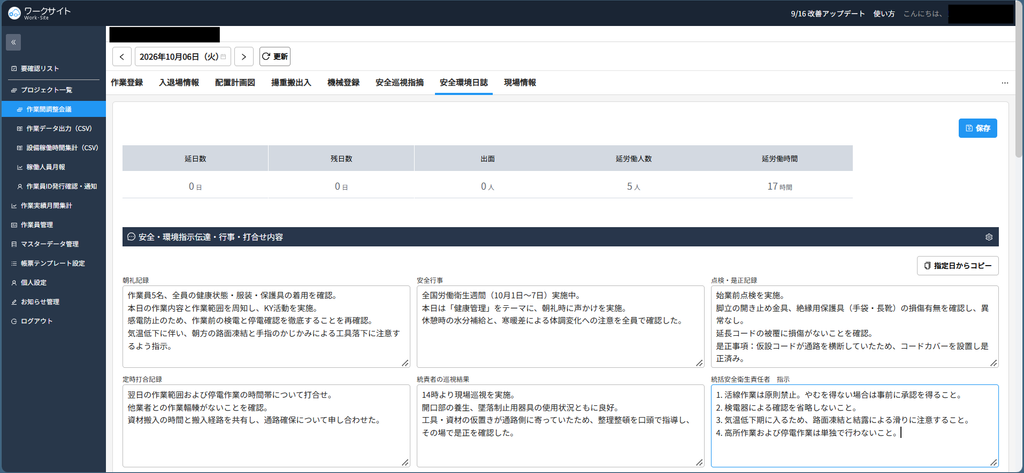Click the 17時間 value under 延労働時間

tap(780, 186)
